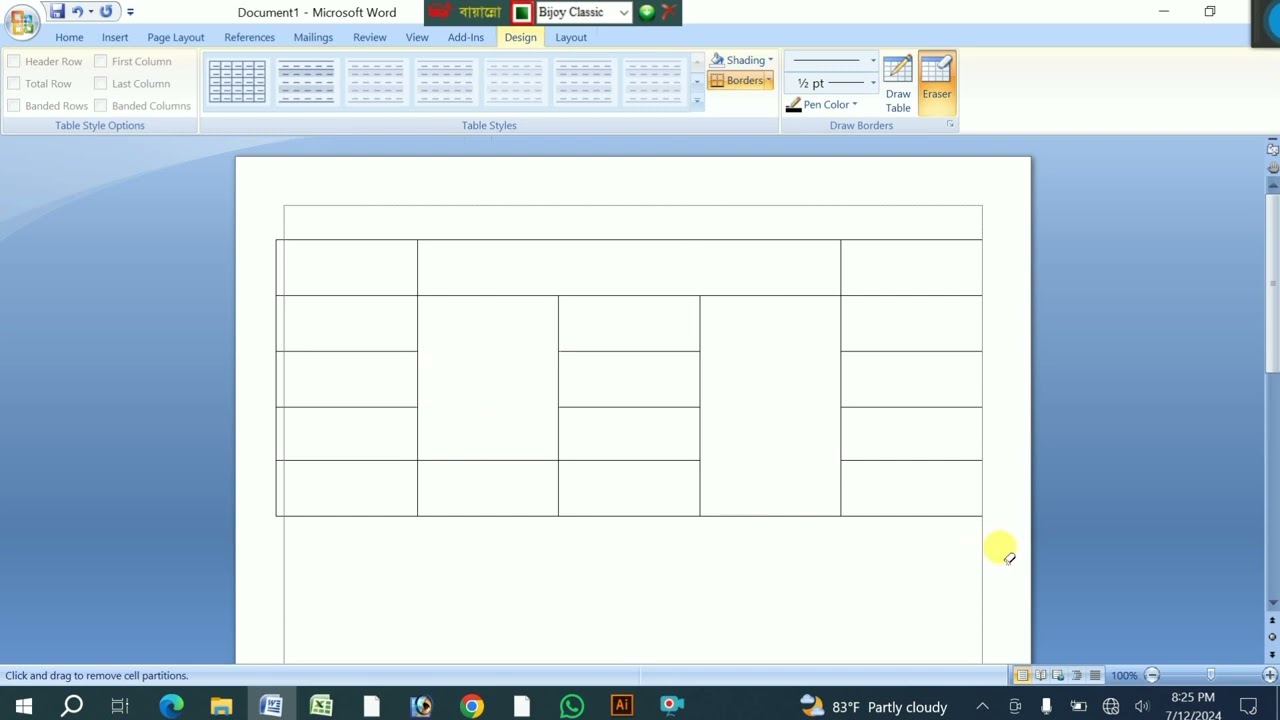Toggle the First Column checkbox
The height and width of the screenshot is (720, 1280).
pyautogui.click(x=100, y=61)
